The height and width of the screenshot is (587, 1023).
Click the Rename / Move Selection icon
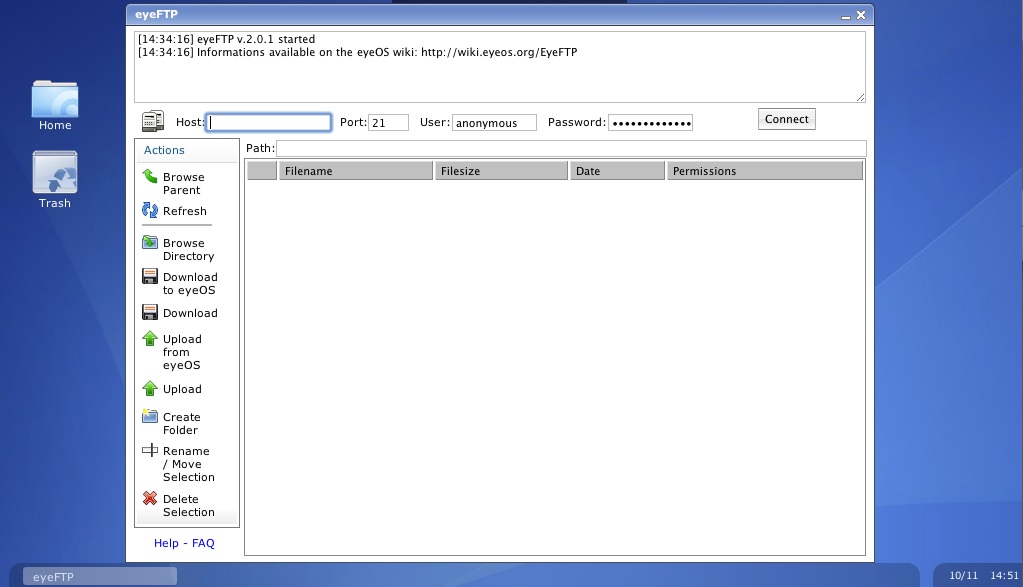pyautogui.click(x=150, y=450)
